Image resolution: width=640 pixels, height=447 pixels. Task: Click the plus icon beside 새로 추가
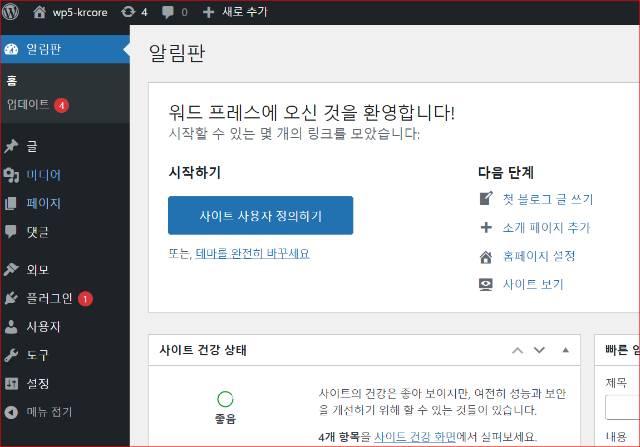209,12
